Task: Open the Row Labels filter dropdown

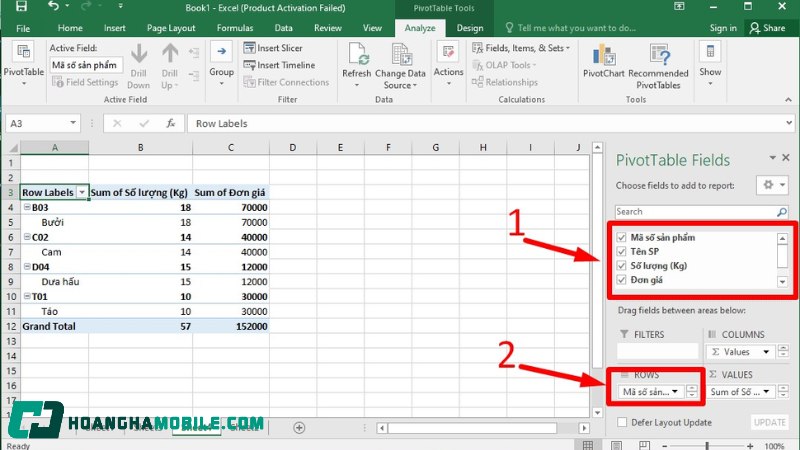Action: click(82, 192)
